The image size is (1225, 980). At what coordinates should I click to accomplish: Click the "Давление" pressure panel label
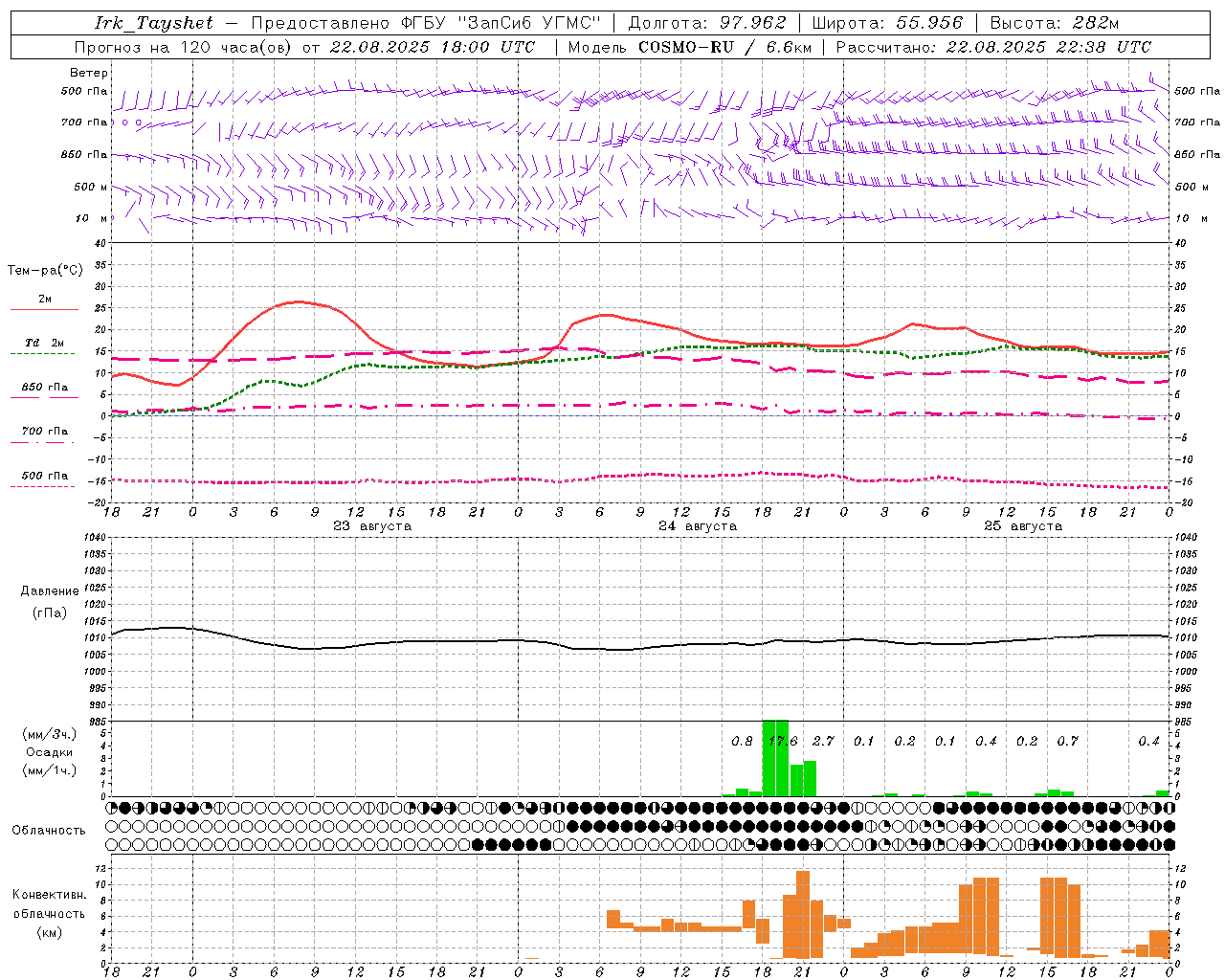pos(50,591)
